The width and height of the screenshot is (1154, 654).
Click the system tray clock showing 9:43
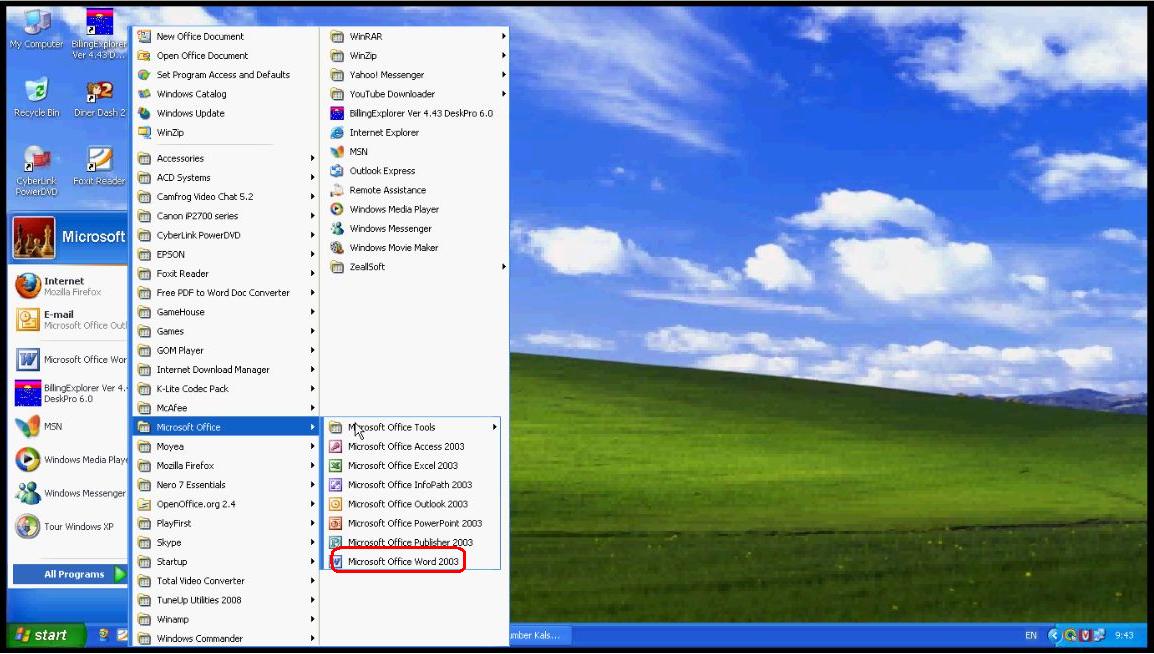click(x=1124, y=635)
